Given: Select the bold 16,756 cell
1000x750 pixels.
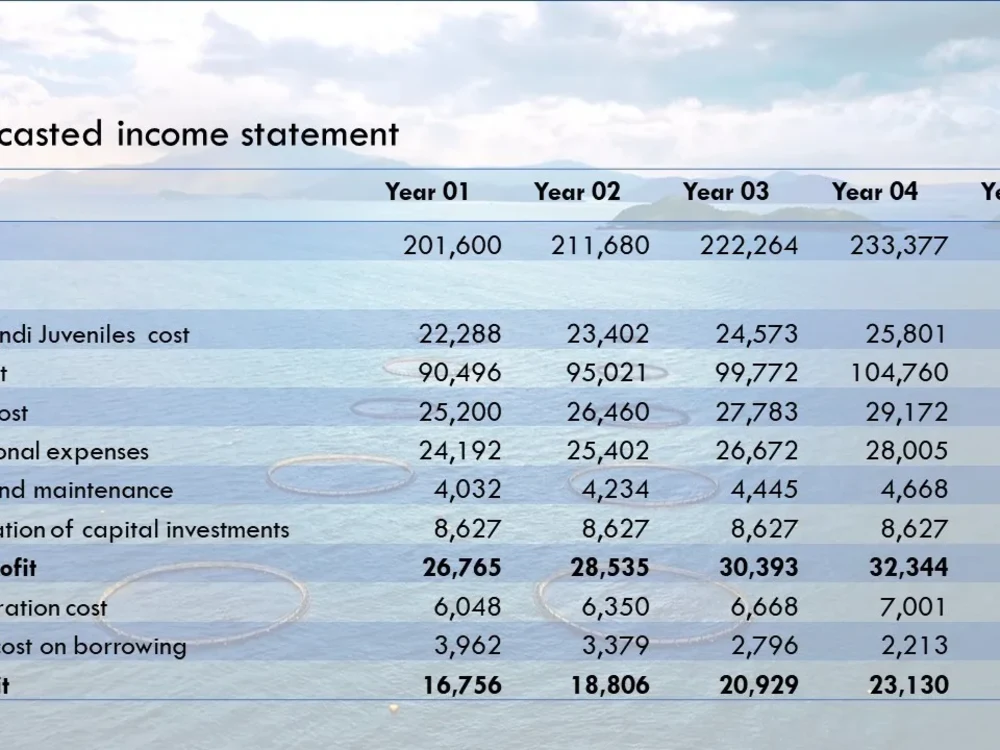Looking at the screenshot, I should 462,686.
